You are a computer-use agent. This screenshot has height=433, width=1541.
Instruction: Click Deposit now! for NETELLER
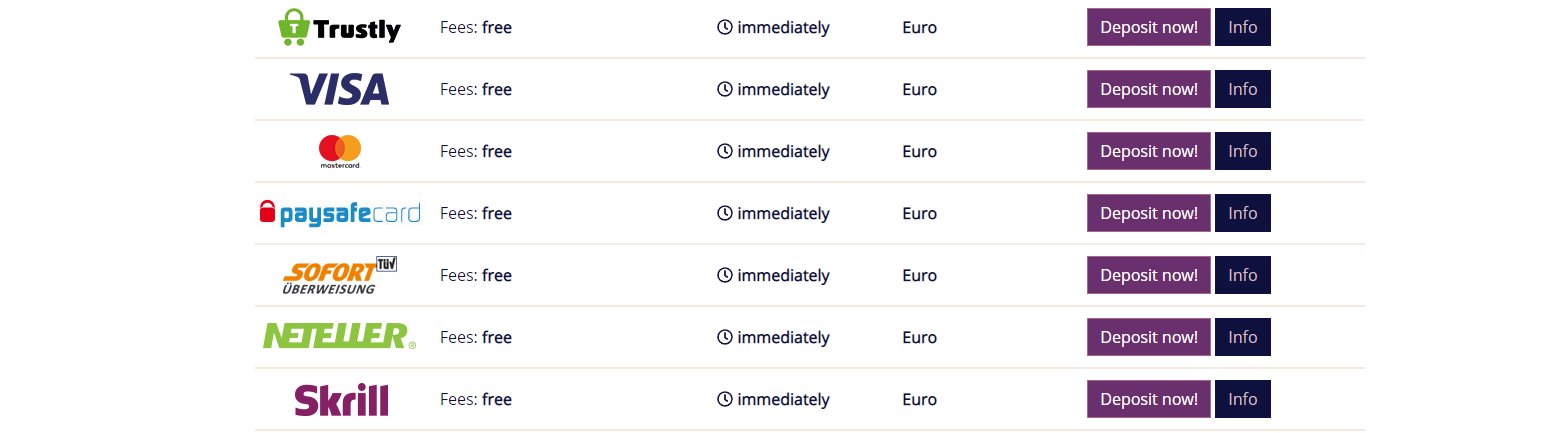click(1149, 337)
